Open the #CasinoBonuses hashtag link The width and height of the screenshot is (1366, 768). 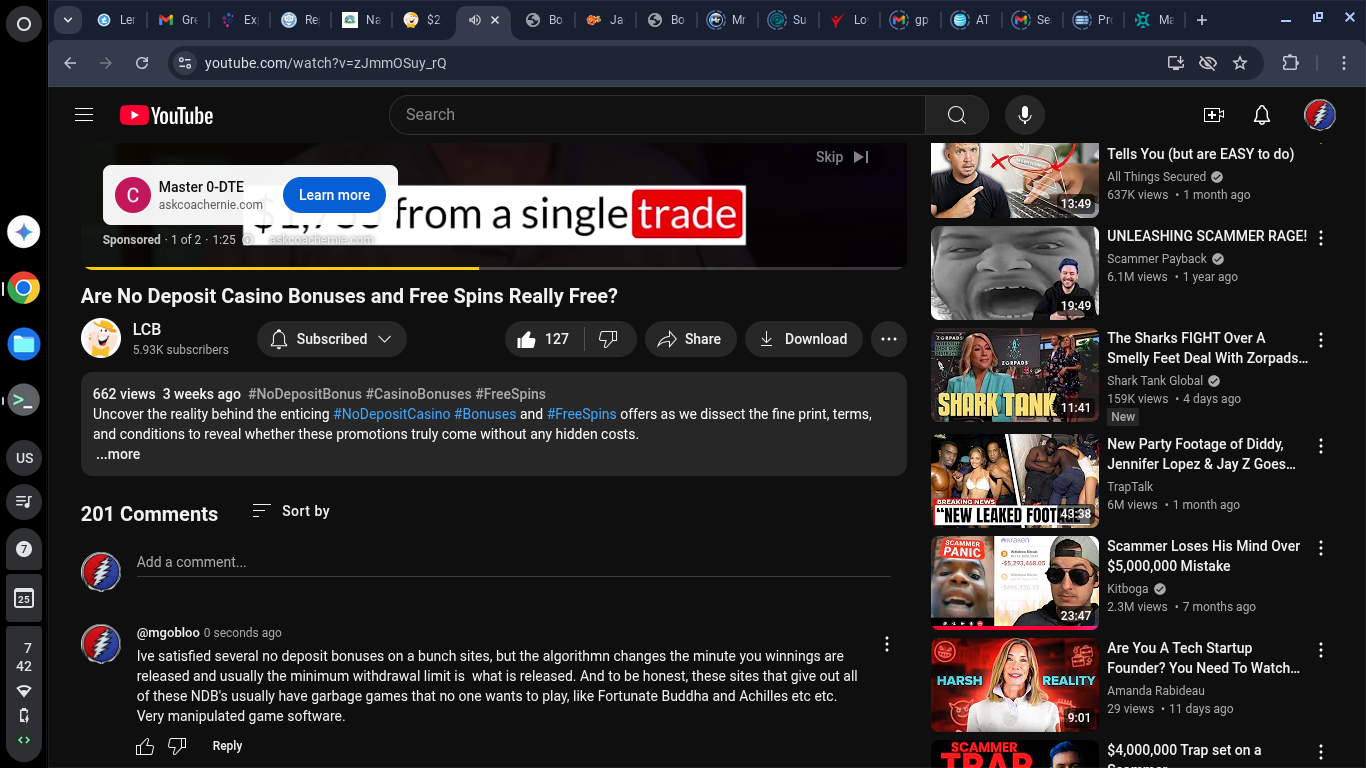click(x=418, y=394)
